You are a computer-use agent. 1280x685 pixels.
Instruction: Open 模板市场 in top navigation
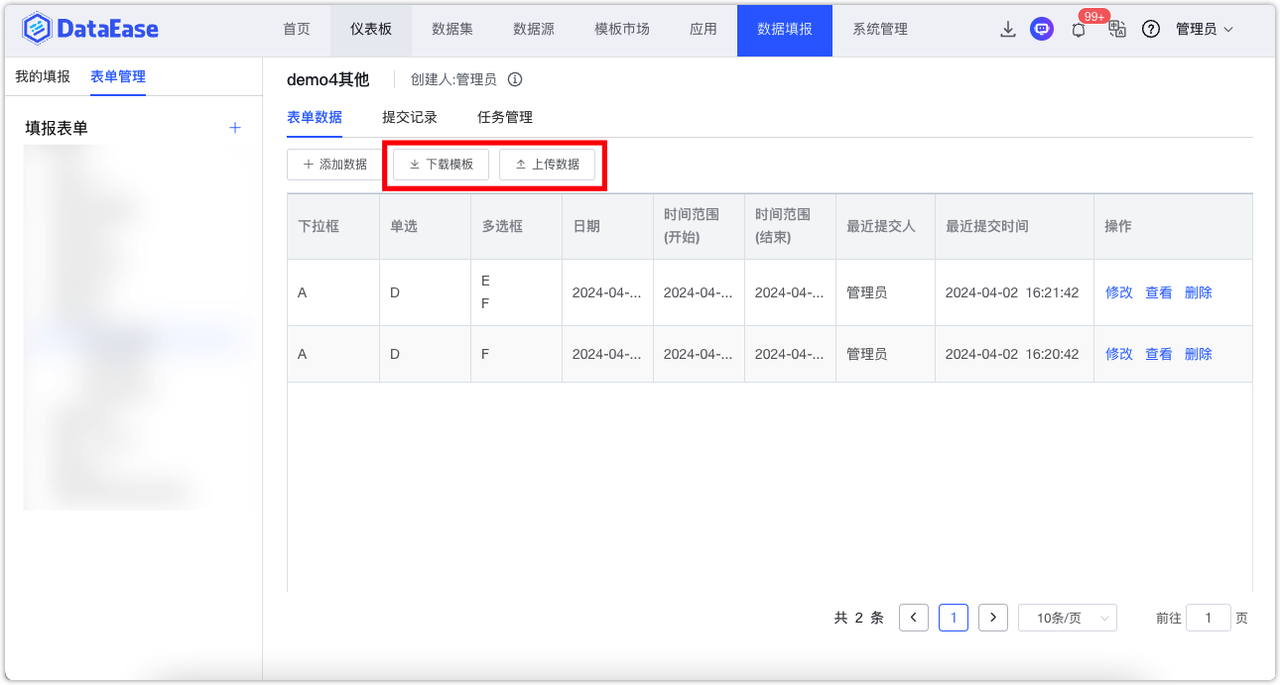click(622, 29)
